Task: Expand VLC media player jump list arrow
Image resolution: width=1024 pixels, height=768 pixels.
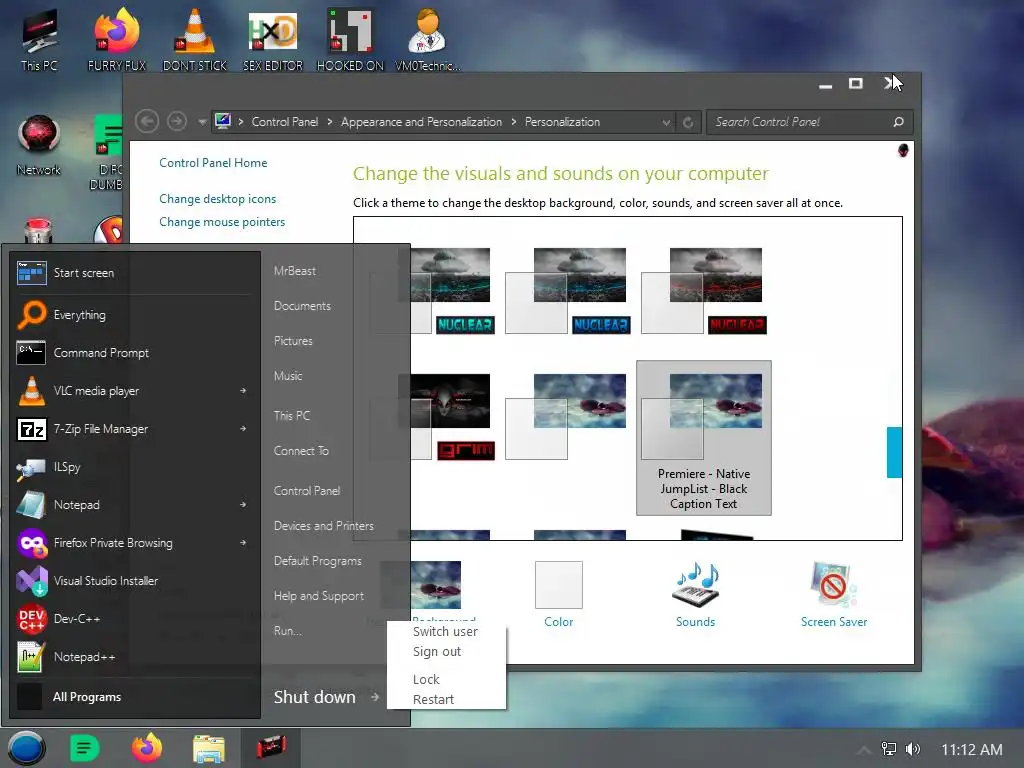Action: coord(243,391)
